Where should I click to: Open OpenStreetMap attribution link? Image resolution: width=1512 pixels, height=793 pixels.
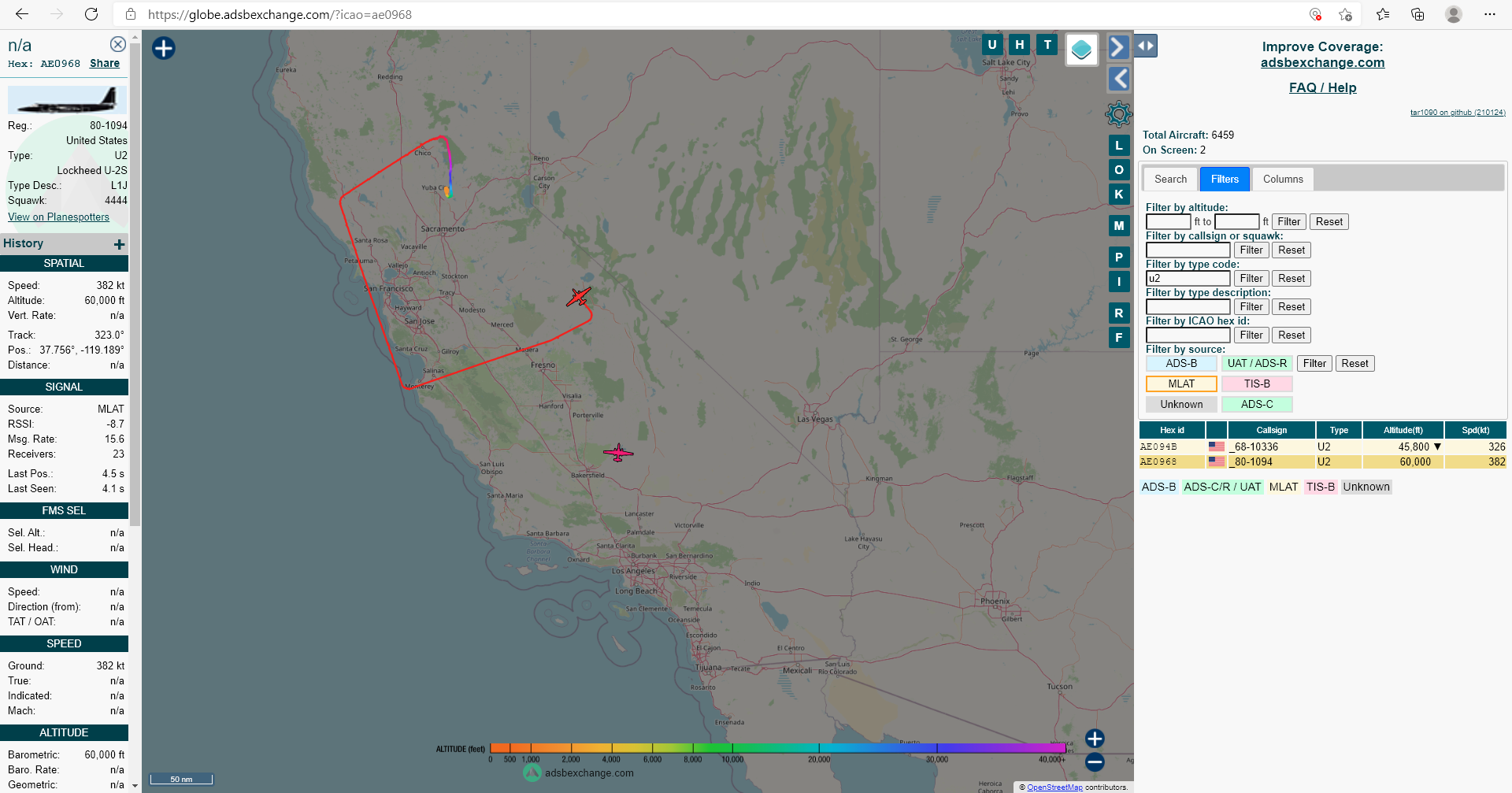tap(1054, 787)
